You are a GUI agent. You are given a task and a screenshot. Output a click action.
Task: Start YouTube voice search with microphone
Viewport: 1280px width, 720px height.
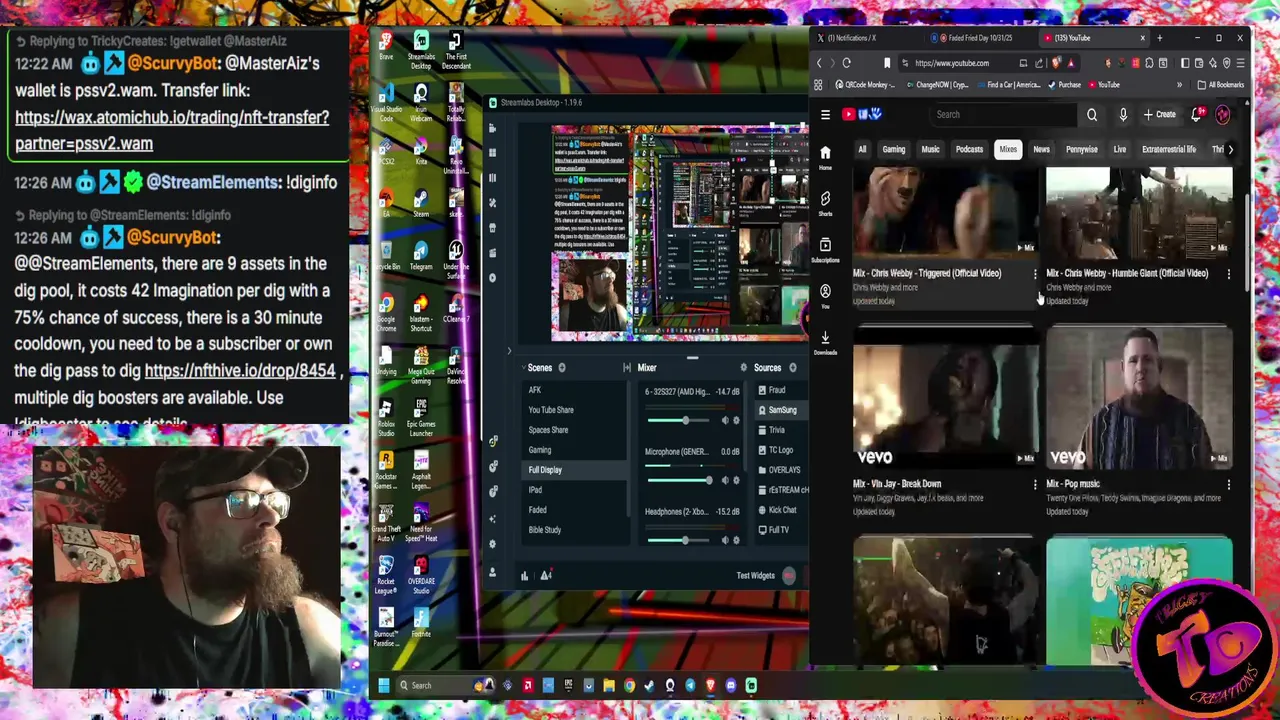(x=1123, y=115)
